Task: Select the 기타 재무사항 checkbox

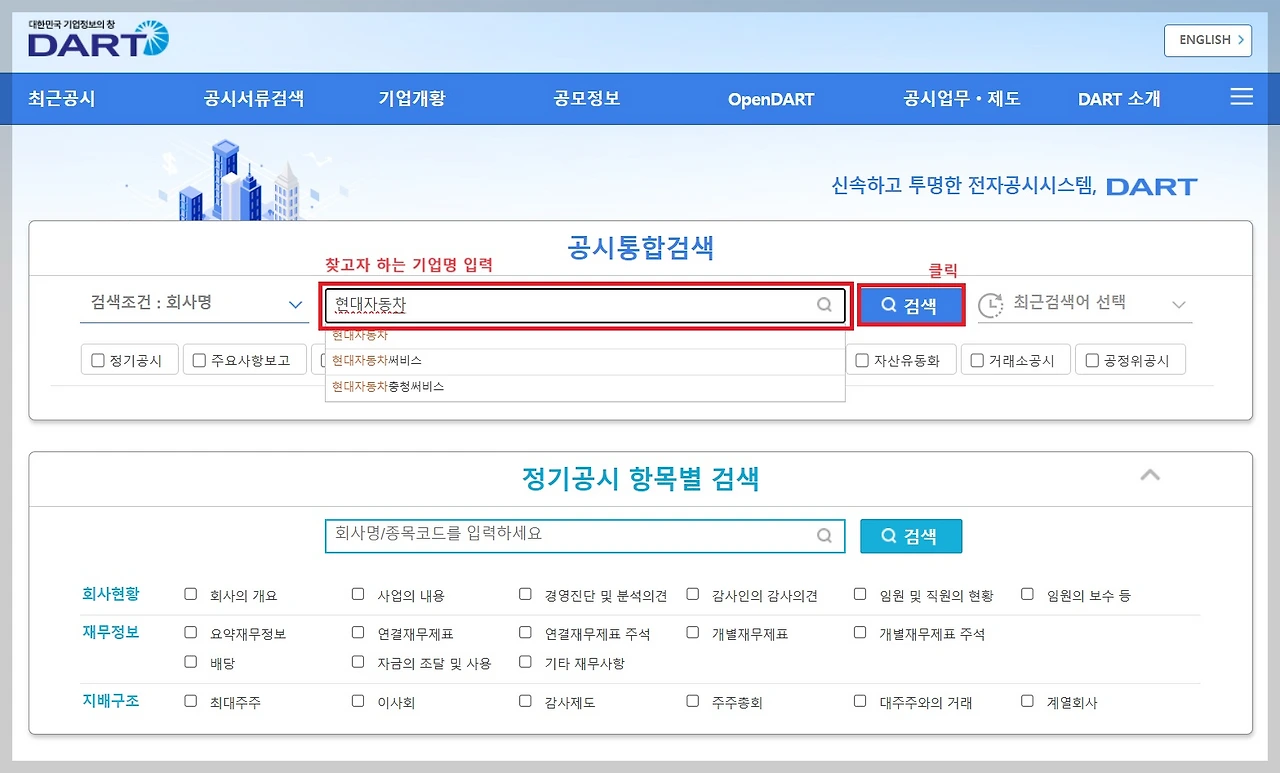Action: click(x=525, y=661)
